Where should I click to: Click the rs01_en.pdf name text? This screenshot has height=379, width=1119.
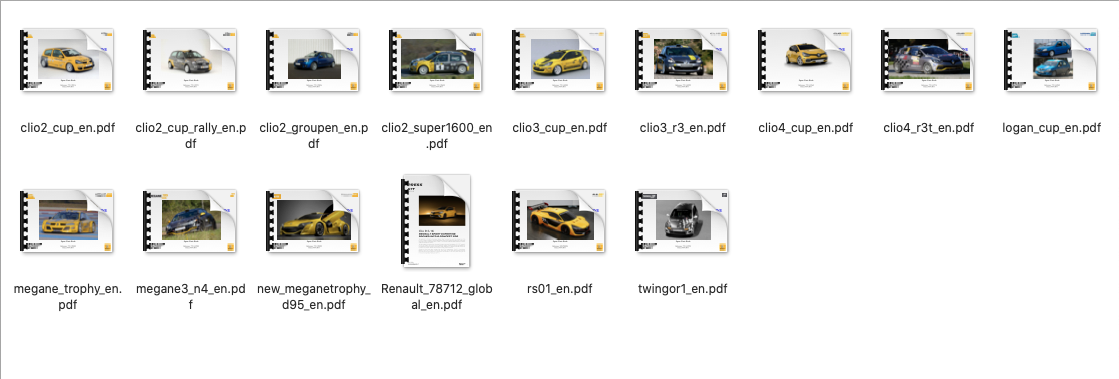click(x=560, y=289)
